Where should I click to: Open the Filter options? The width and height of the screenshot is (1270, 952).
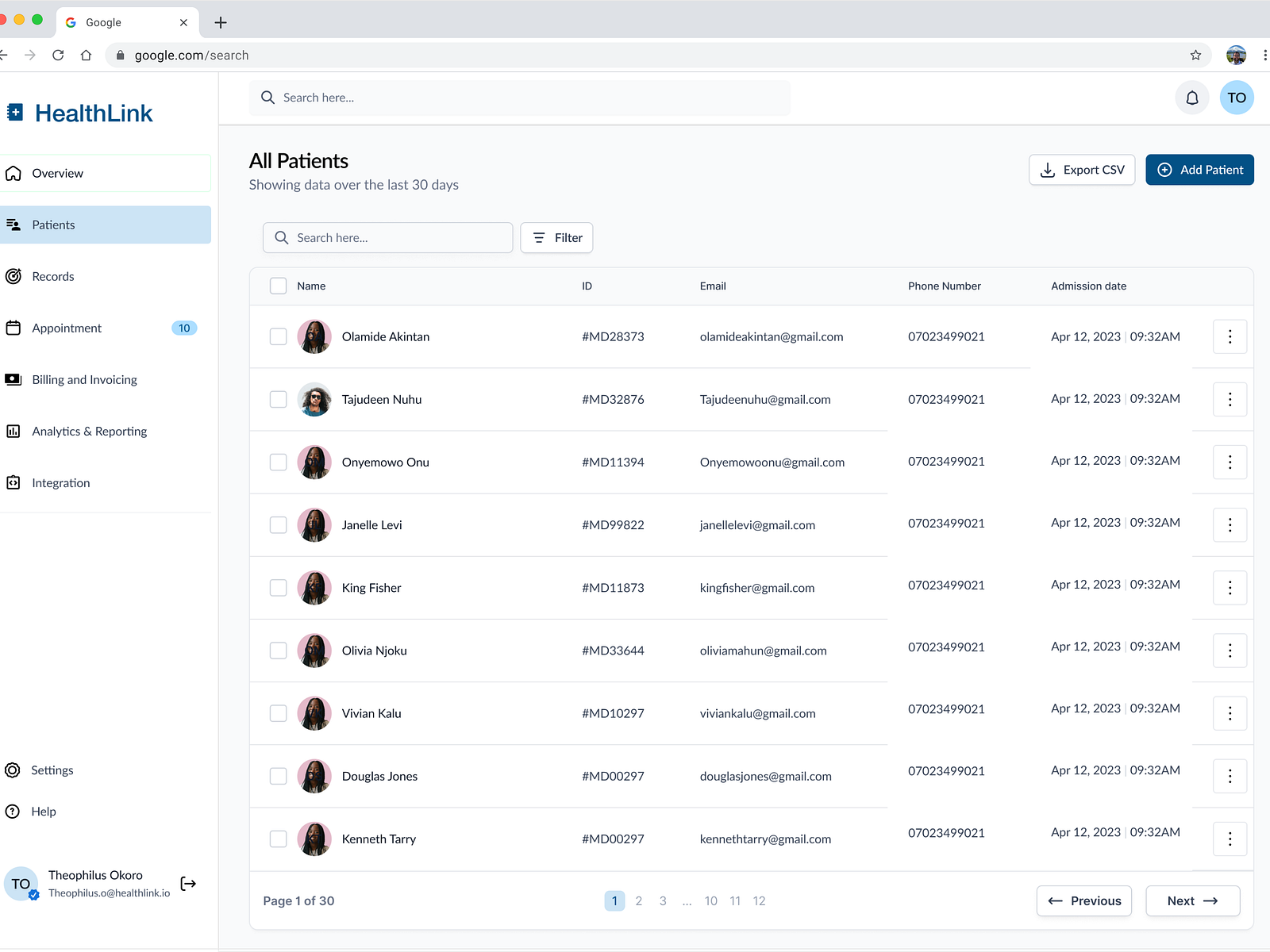[556, 238]
